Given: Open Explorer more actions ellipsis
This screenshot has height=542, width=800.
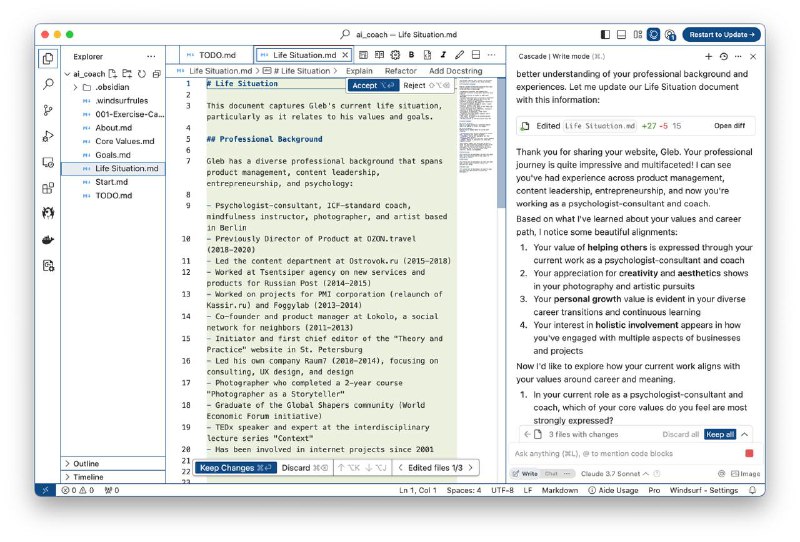Looking at the screenshot, I should coord(151,56).
